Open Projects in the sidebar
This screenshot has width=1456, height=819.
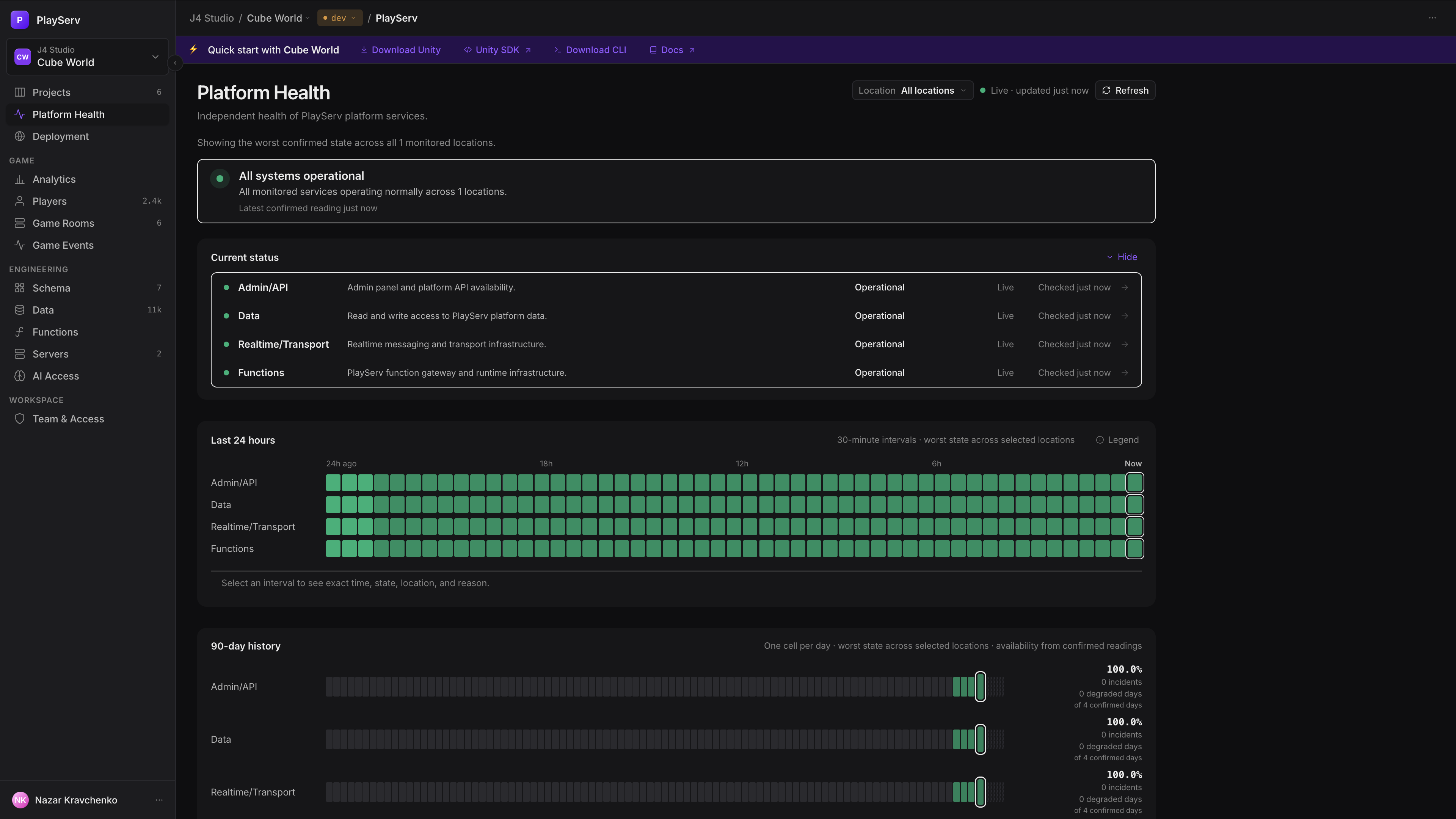point(88,92)
